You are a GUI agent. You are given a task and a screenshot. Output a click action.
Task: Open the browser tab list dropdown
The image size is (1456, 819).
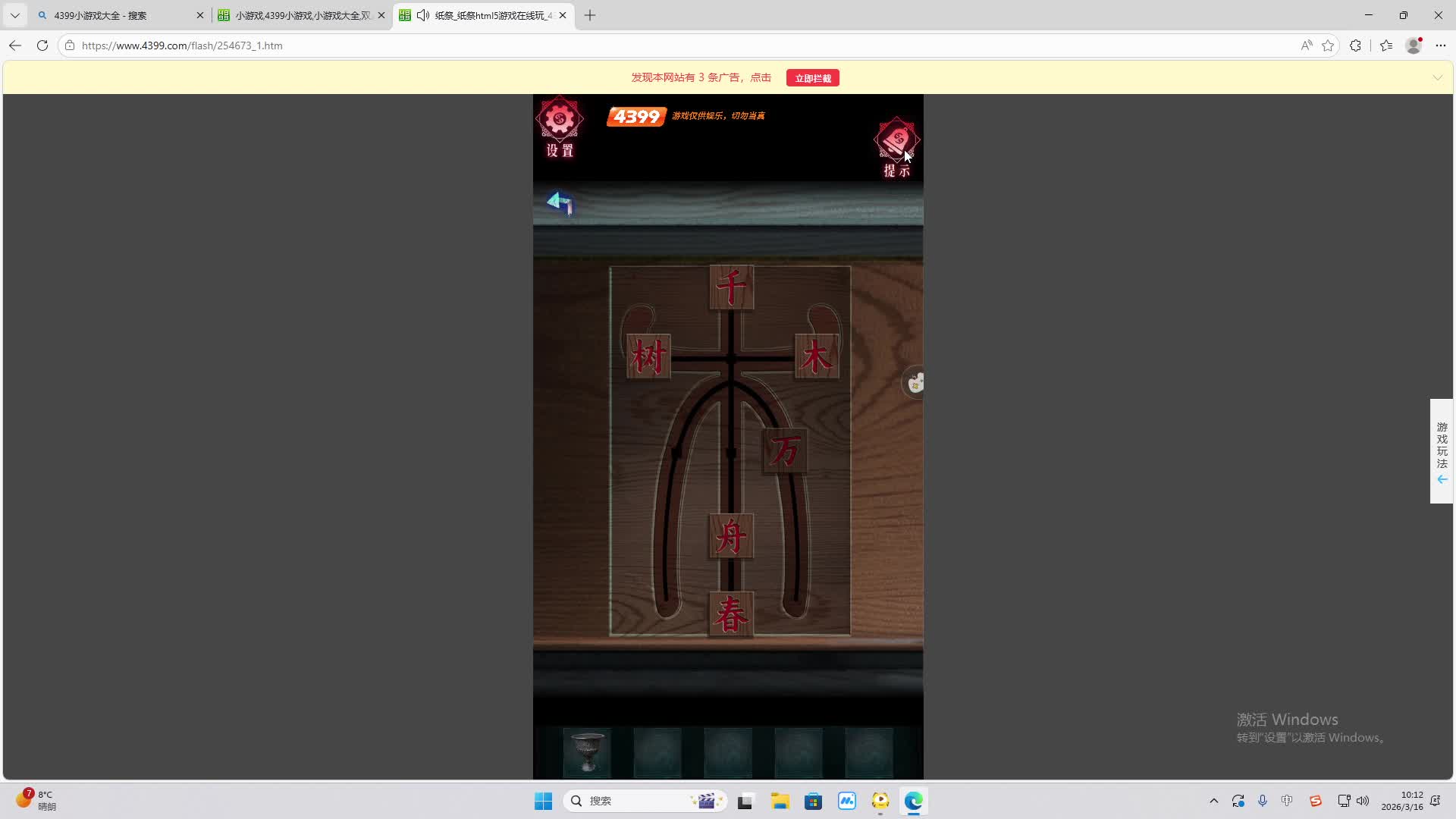pos(14,15)
